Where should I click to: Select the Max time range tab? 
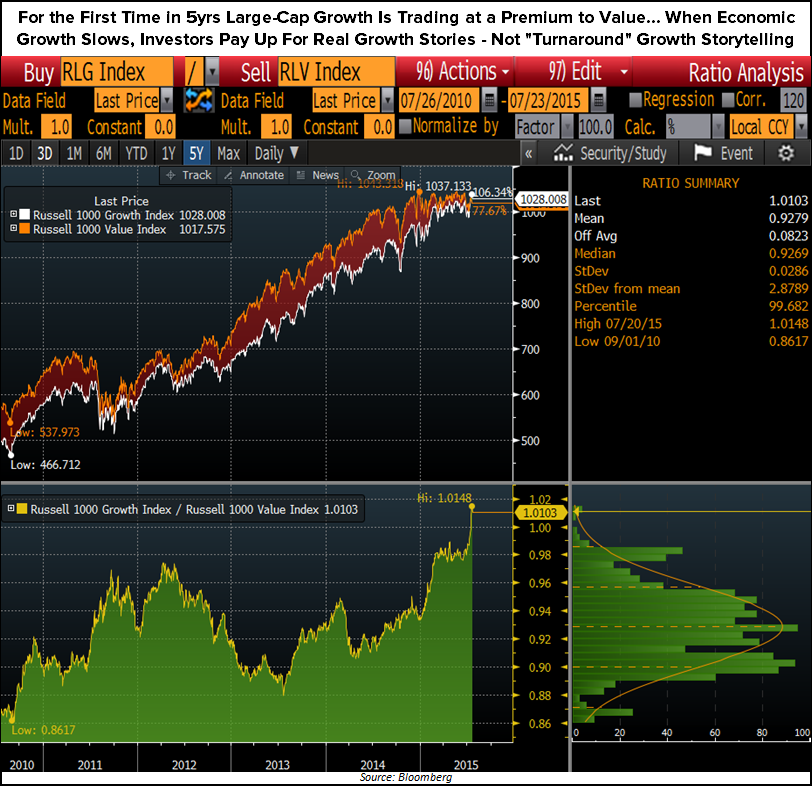227,153
